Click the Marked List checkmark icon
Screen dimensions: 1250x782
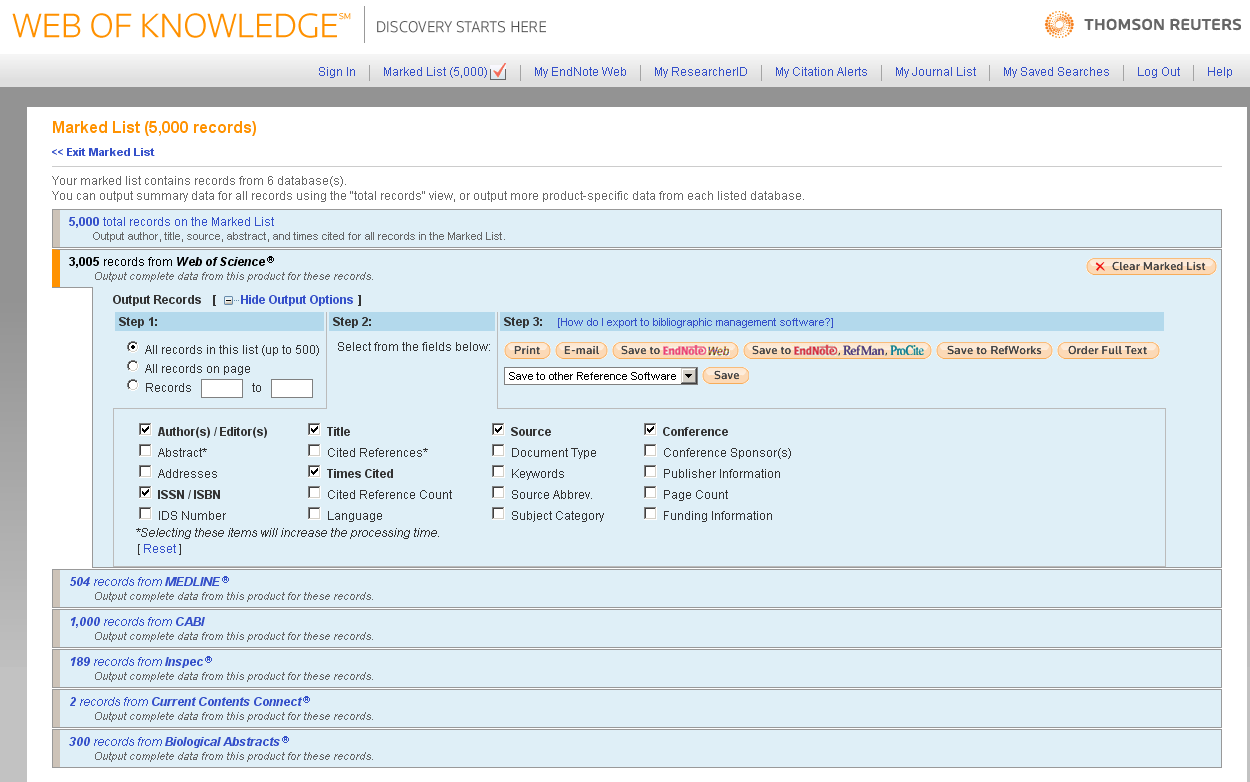click(x=499, y=72)
